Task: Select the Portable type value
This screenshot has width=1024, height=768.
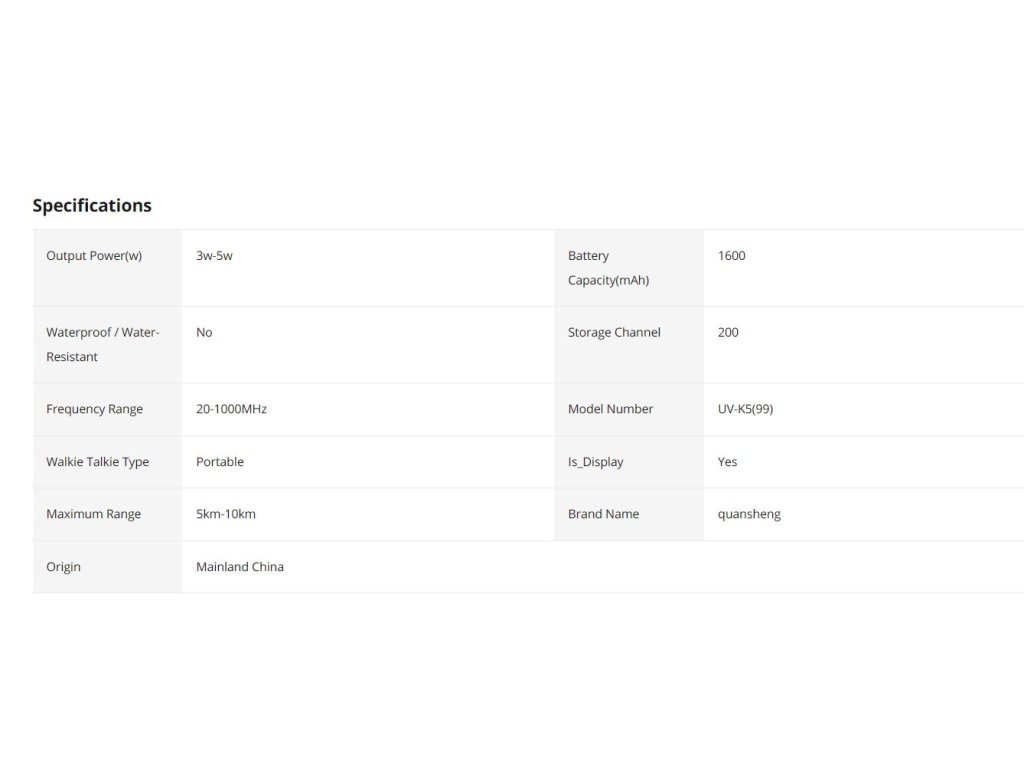Action: pyautogui.click(x=220, y=462)
